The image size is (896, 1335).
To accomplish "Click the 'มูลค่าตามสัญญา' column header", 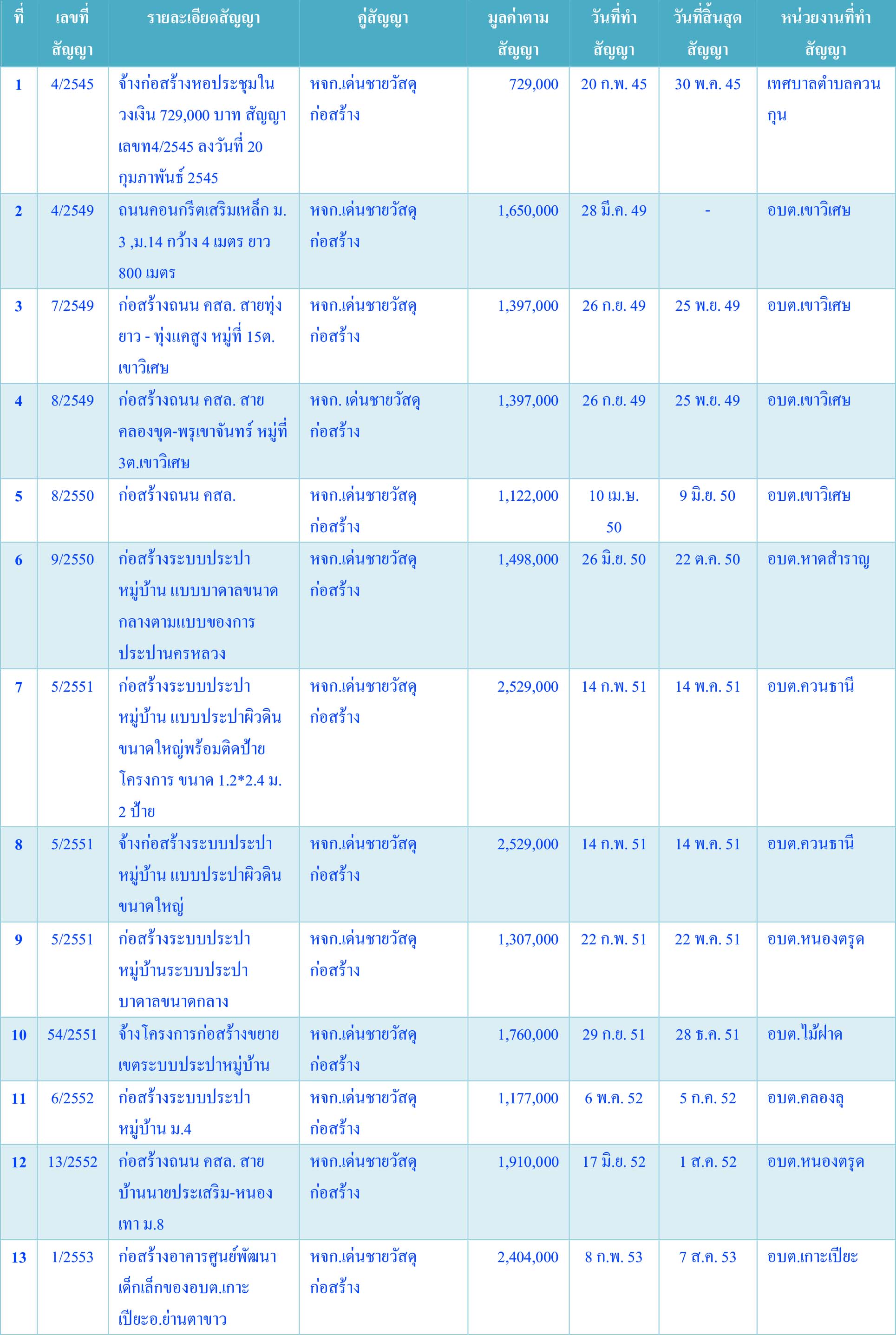I will [x=518, y=33].
